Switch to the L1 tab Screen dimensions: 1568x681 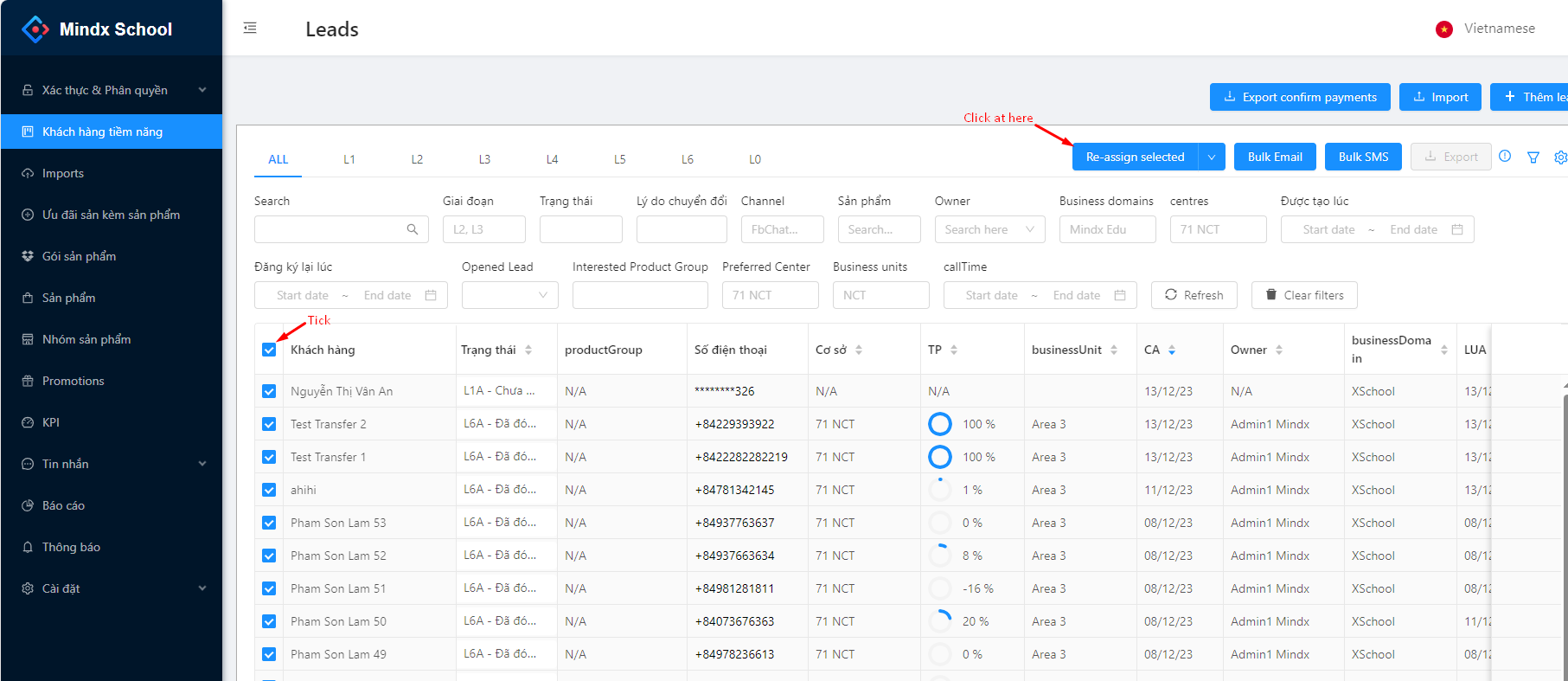click(349, 159)
